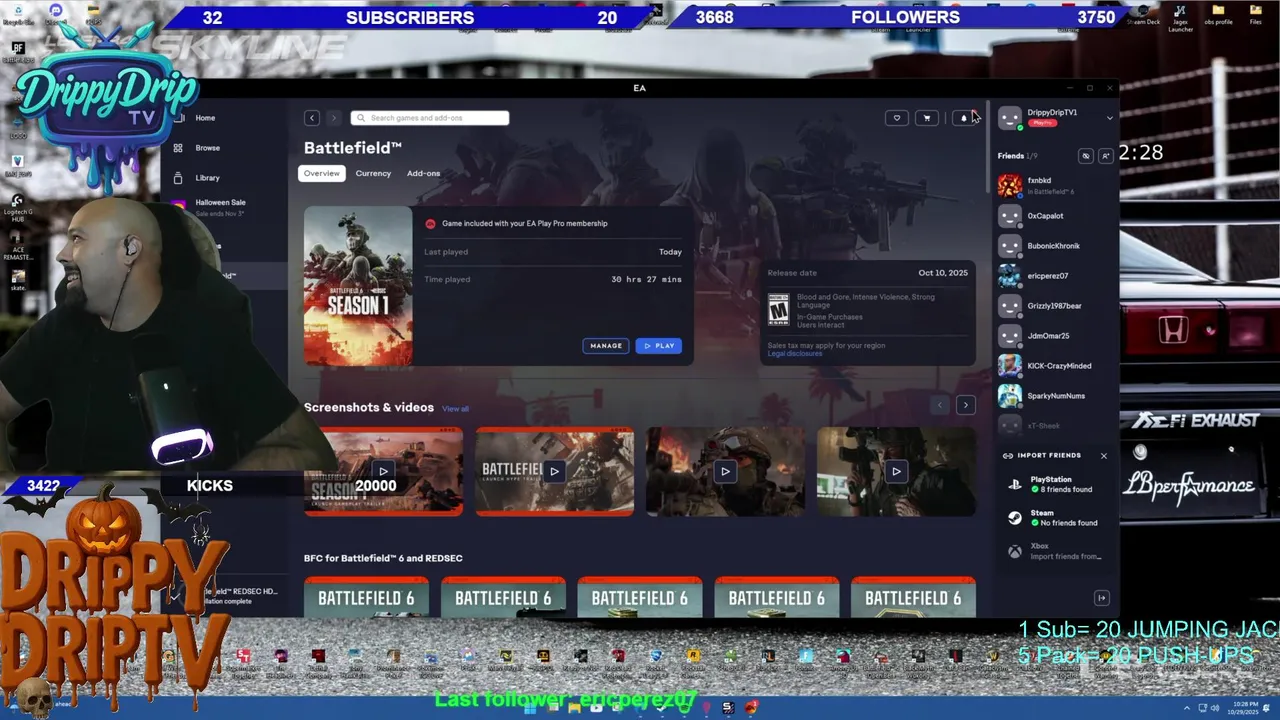Click the MANAGE button

pos(606,346)
